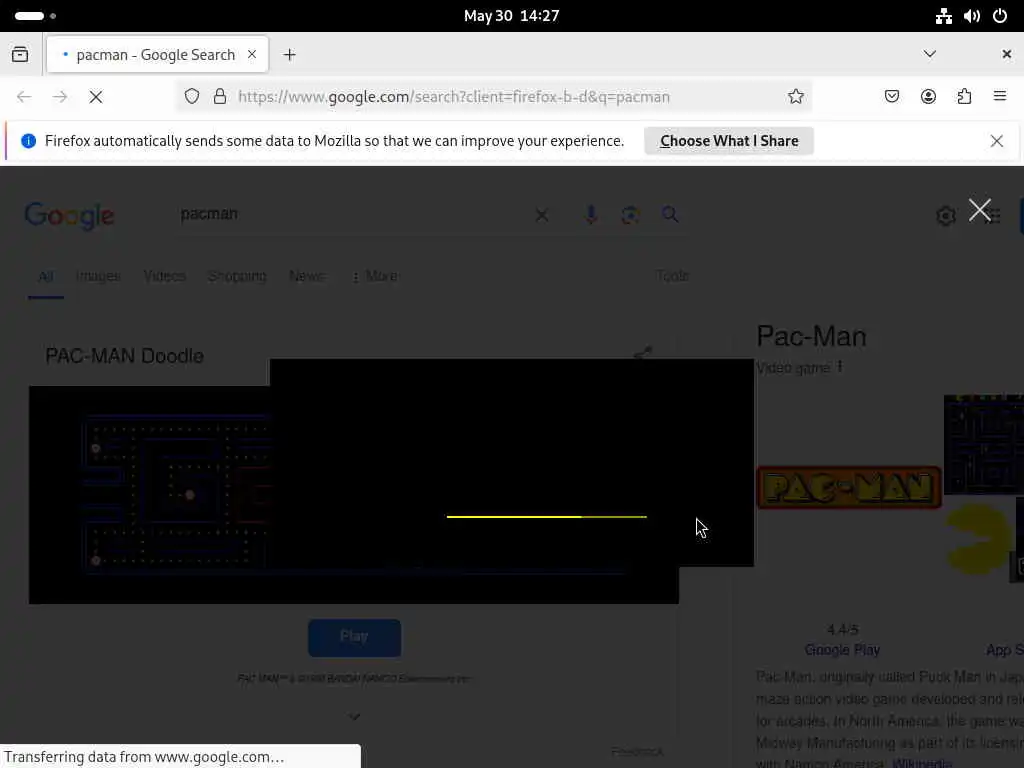
Task: Click the PAC-MAN logo thumbnail
Action: point(849,487)
